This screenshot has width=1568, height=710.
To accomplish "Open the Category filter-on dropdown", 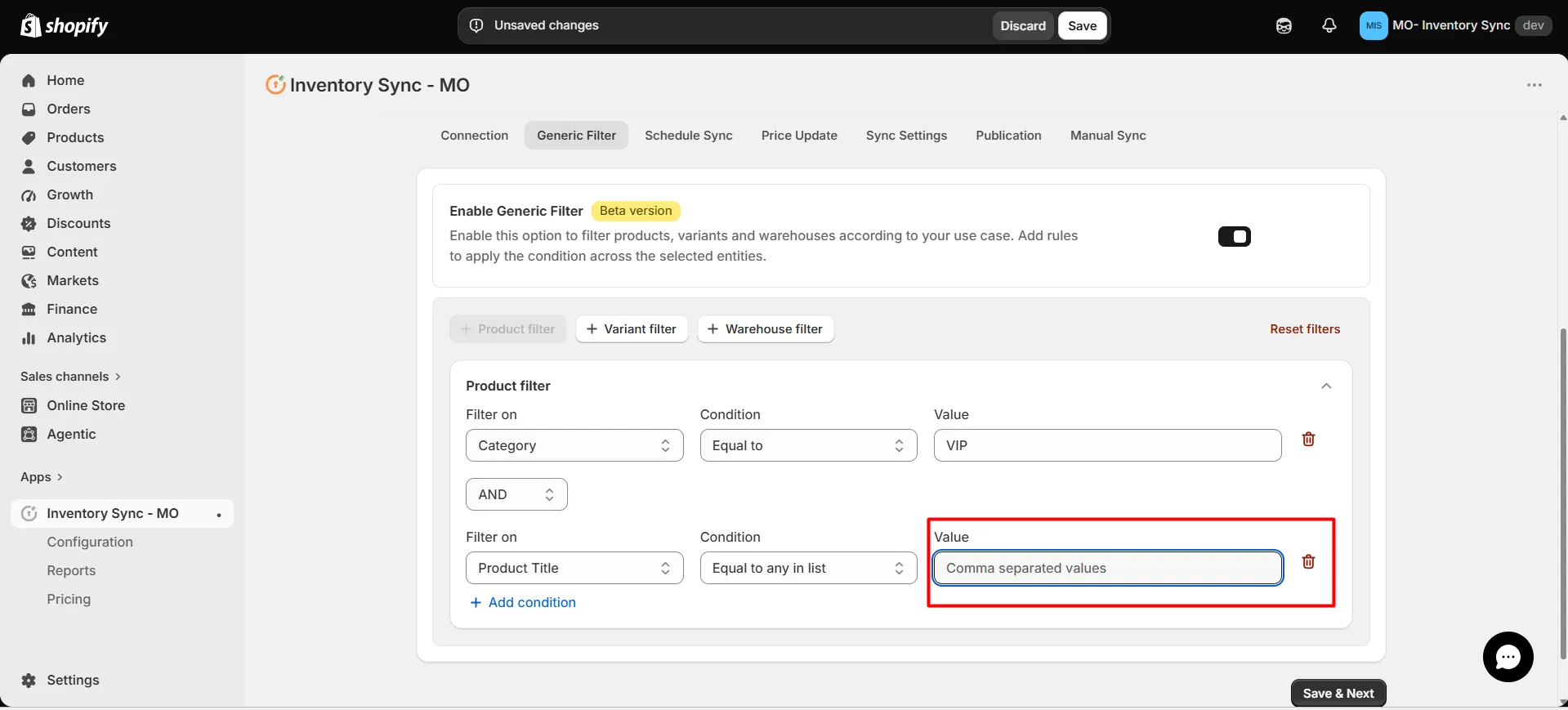I will point(574,445).
